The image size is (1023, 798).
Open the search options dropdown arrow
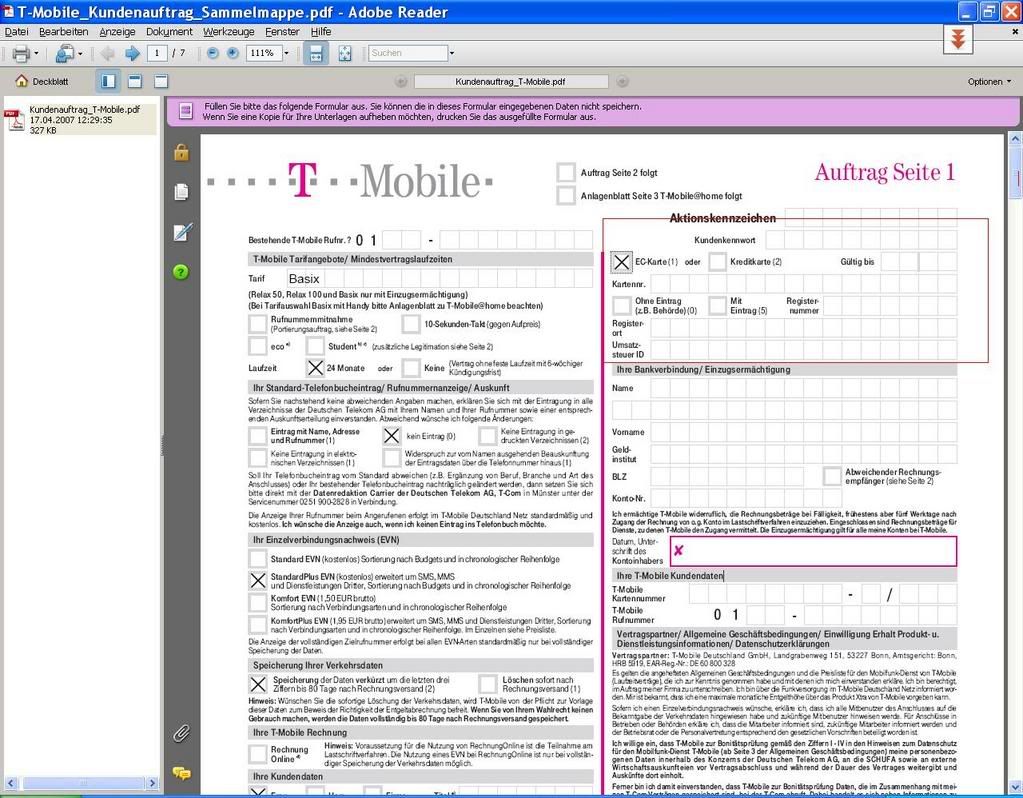tap(452, 53)
